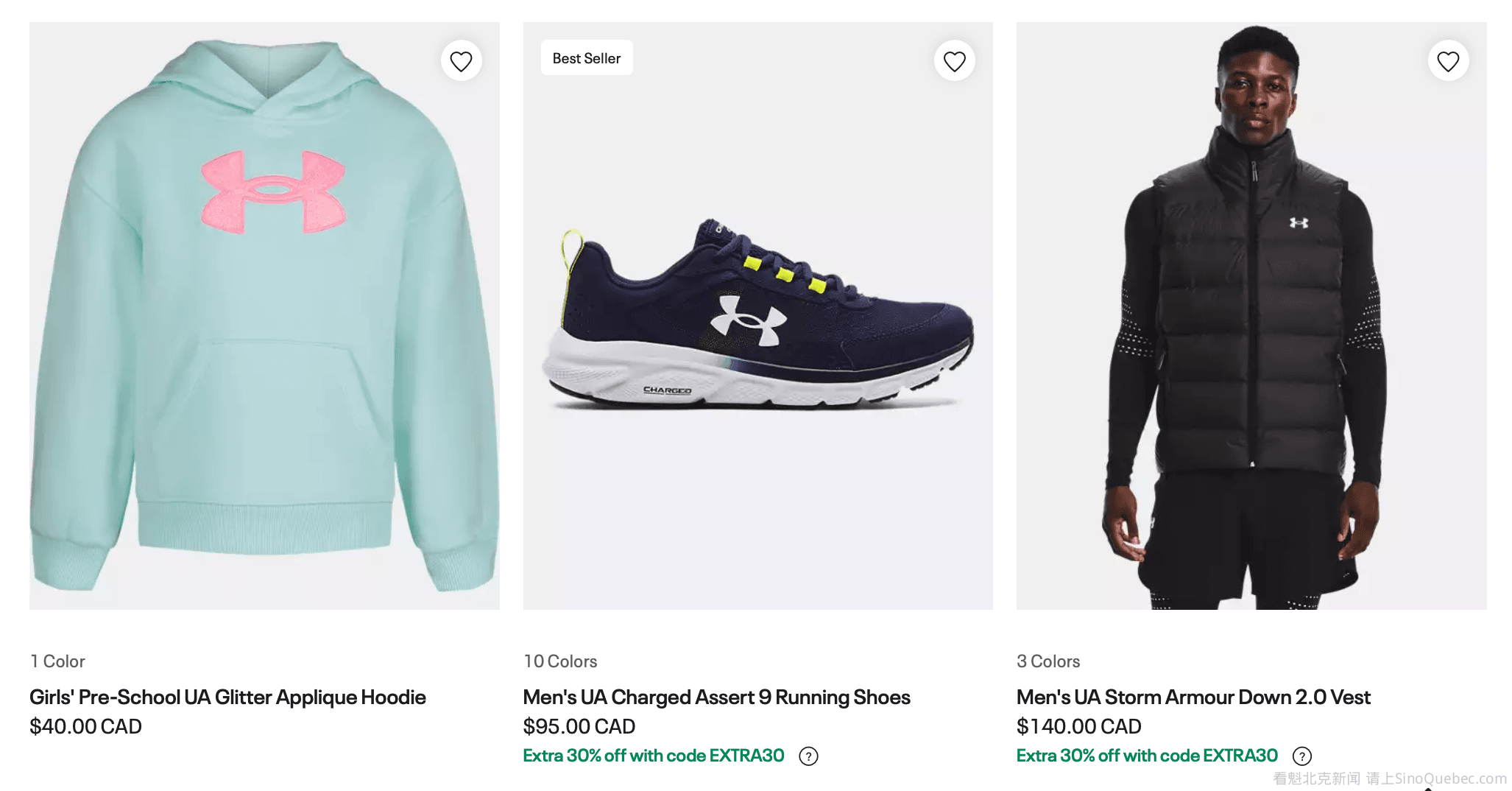Image resolution: width=1512 pixels, height=791 pixels.
Task: Add Charged Assert 9 shoes to wishlist
Action: pos(954,61)
